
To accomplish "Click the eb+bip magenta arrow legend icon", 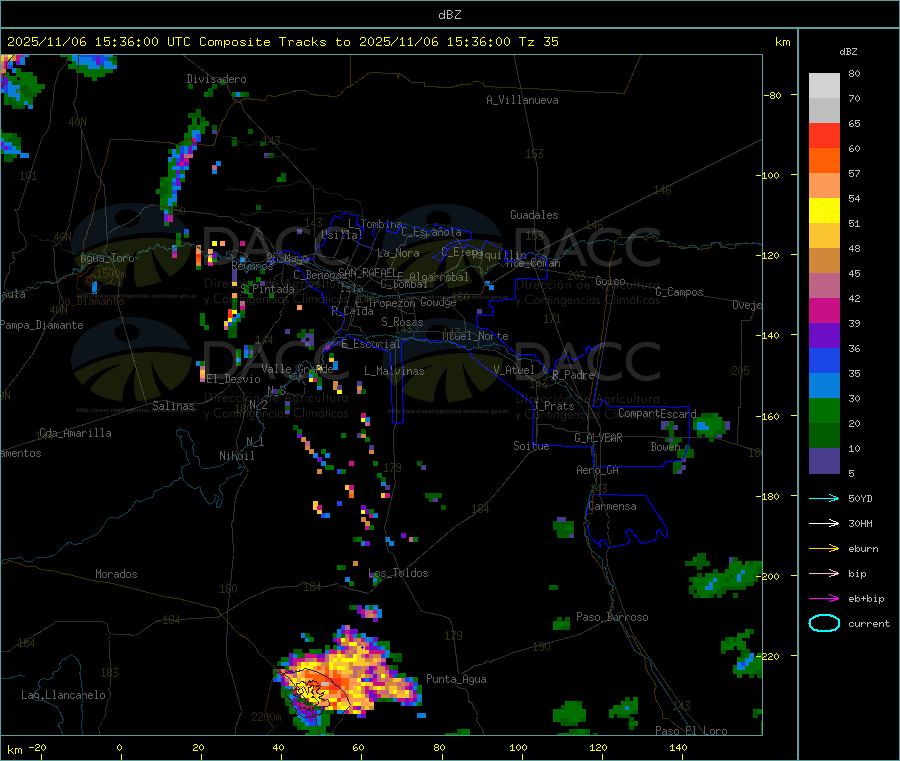I will pos(824,599).
